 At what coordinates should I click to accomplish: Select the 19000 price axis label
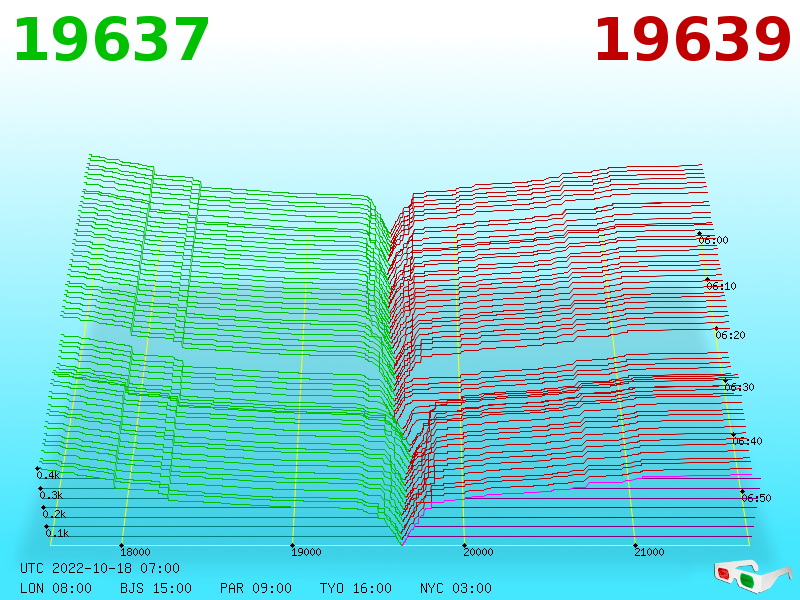click(x=306, y=552)
